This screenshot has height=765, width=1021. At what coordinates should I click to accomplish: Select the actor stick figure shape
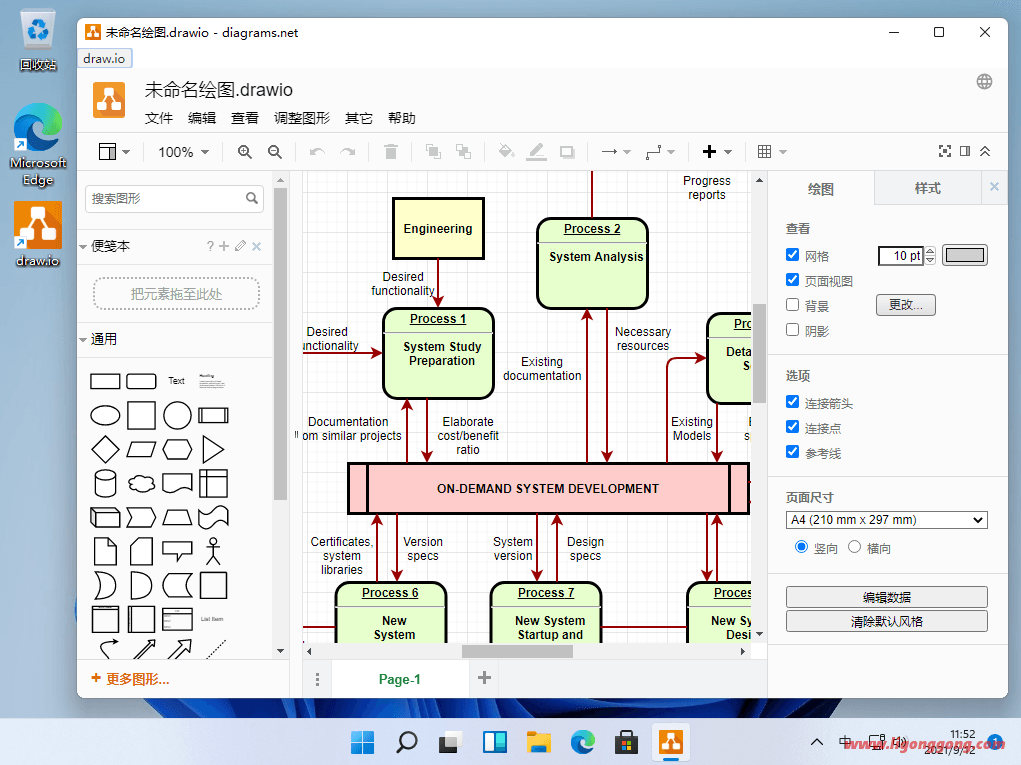[x=213, y=551]
